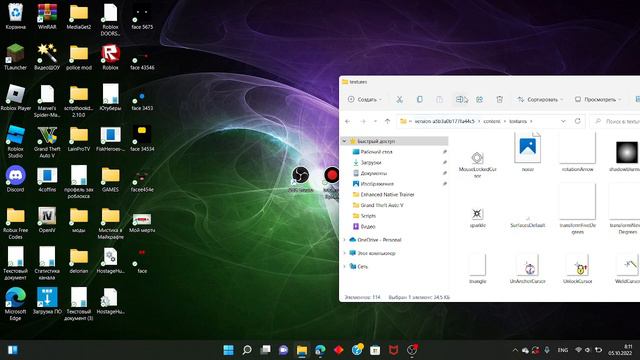Select the triangle file
The height and width of the screenshot is (360, 640).
pos(477,269)
